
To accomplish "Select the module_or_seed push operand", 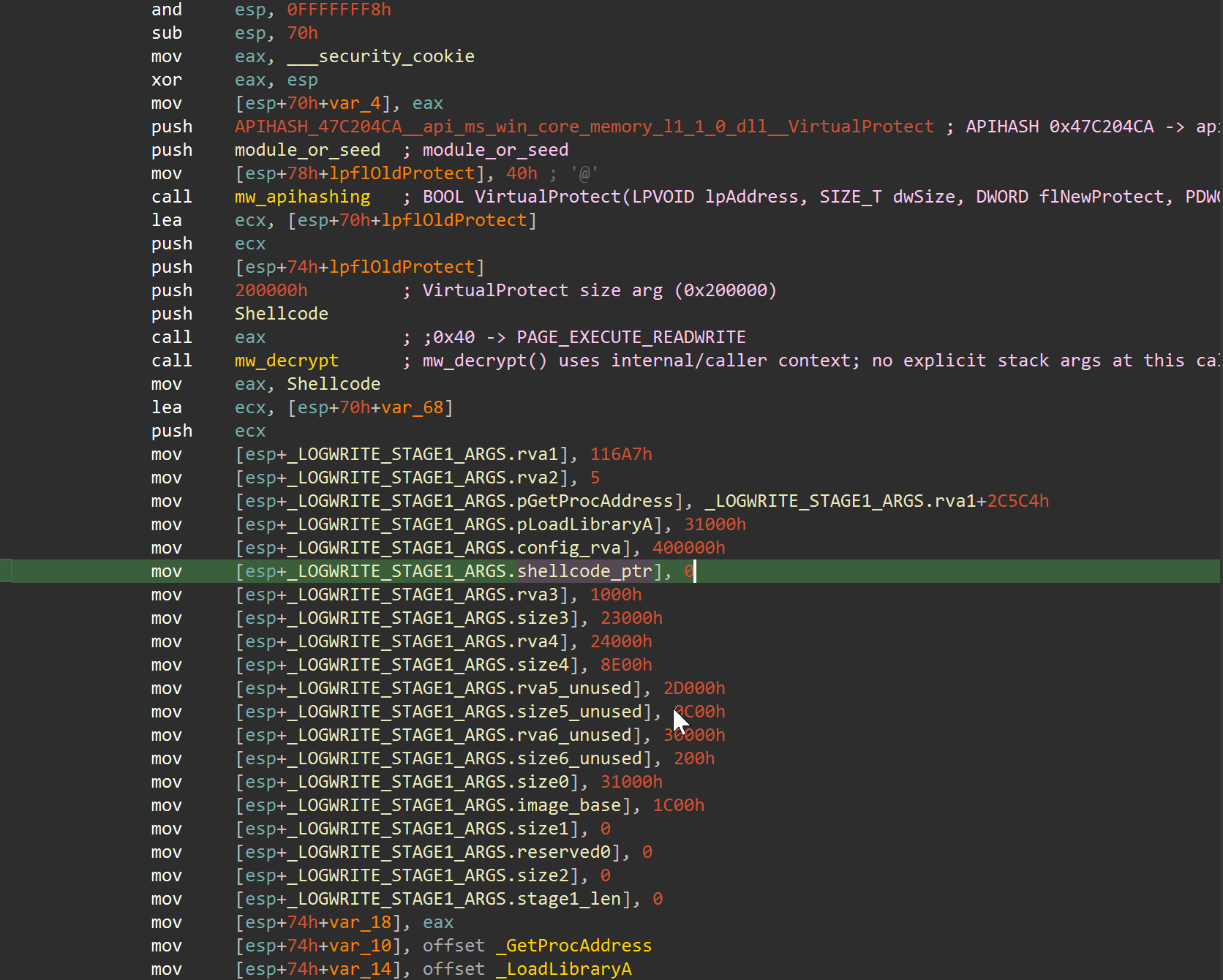I will click(307, 150).
